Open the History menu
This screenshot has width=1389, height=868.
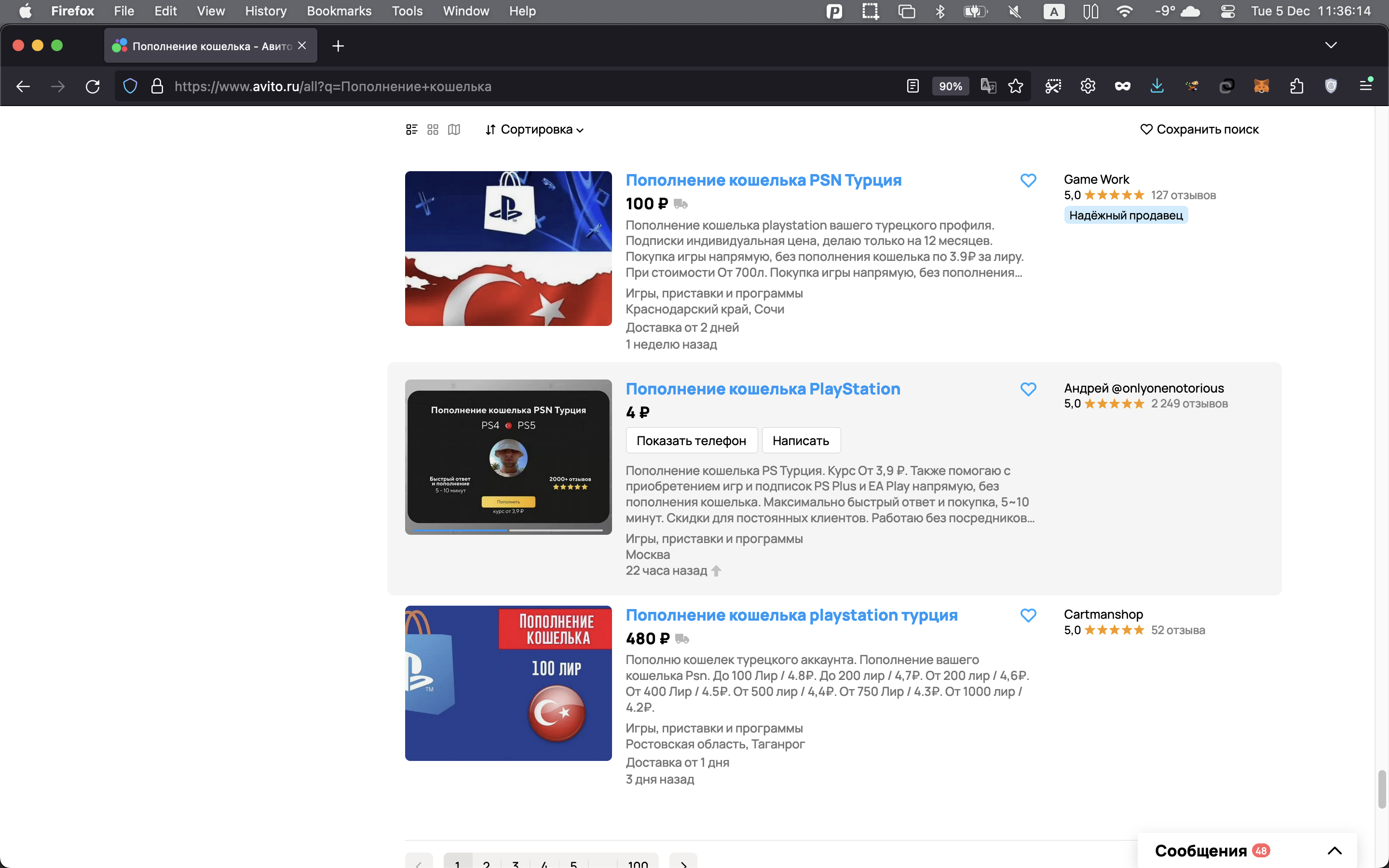coord(265,11)
